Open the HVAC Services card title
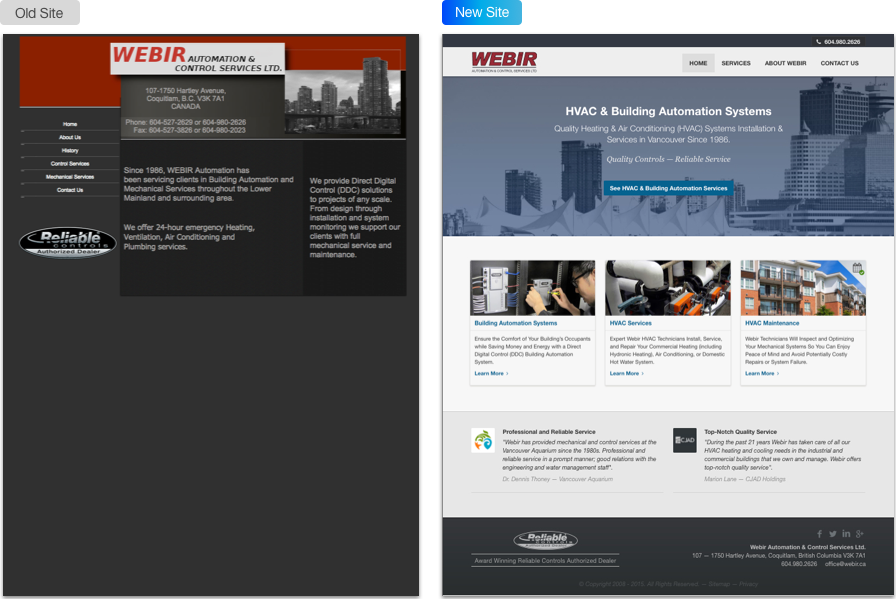The image size is (896, 599). [x=630, y=324]
